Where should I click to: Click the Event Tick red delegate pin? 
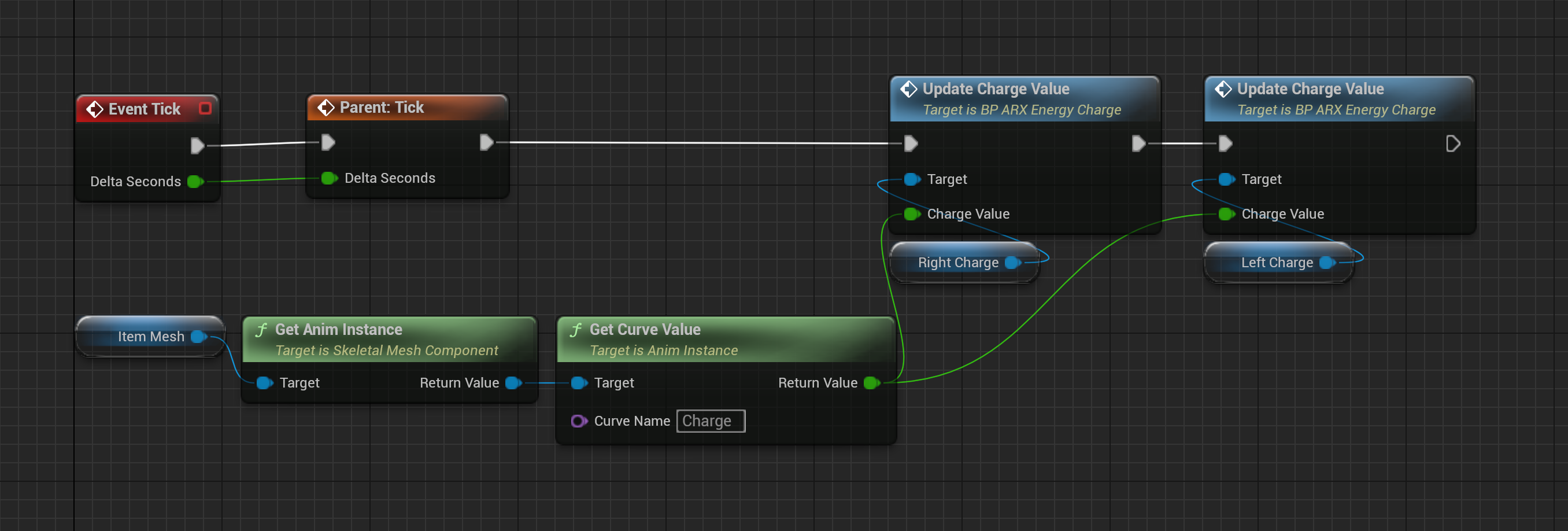pyautogui.click(x=205, y=108)
